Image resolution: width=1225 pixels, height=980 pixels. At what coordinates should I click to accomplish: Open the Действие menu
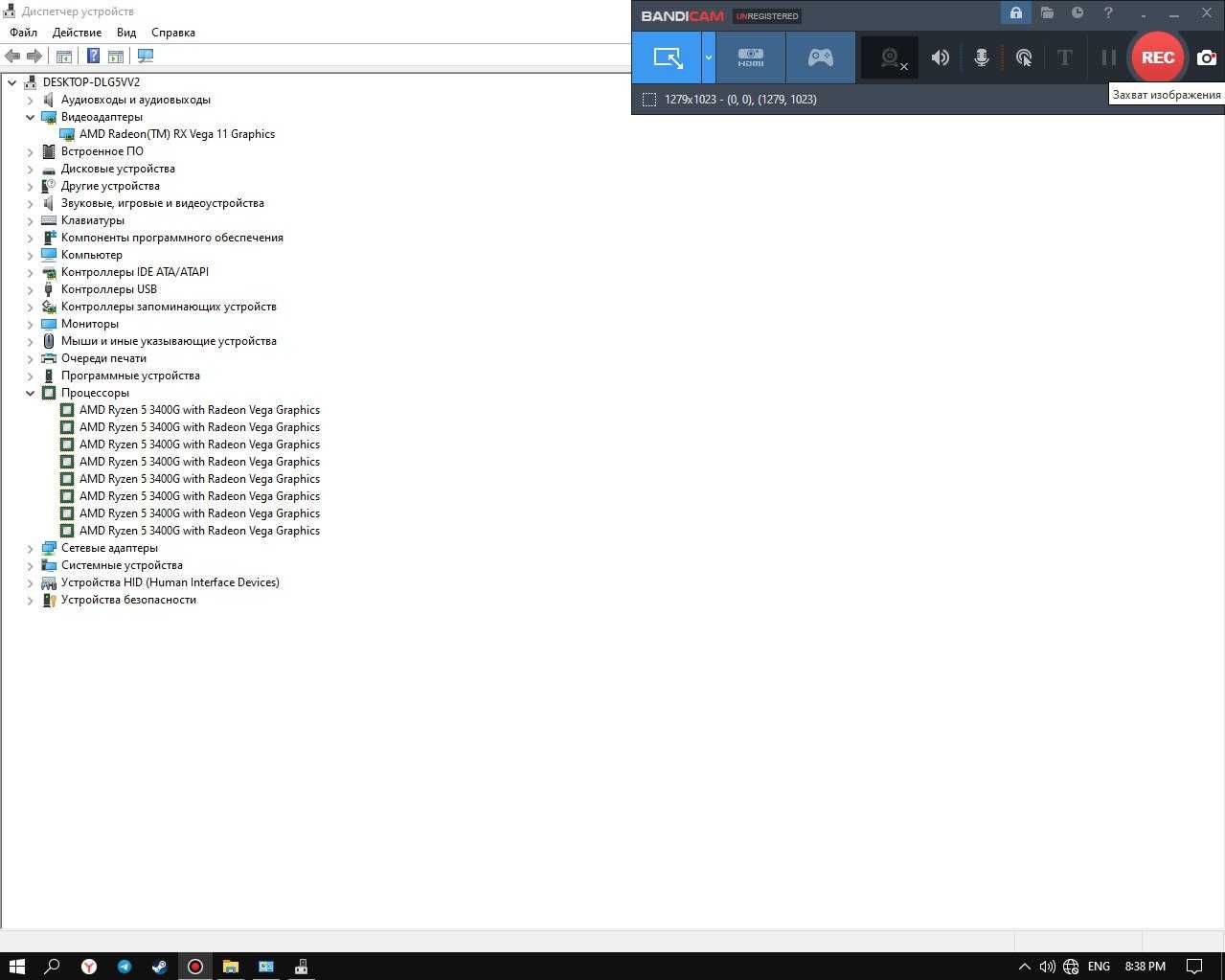tap(77, 33)
